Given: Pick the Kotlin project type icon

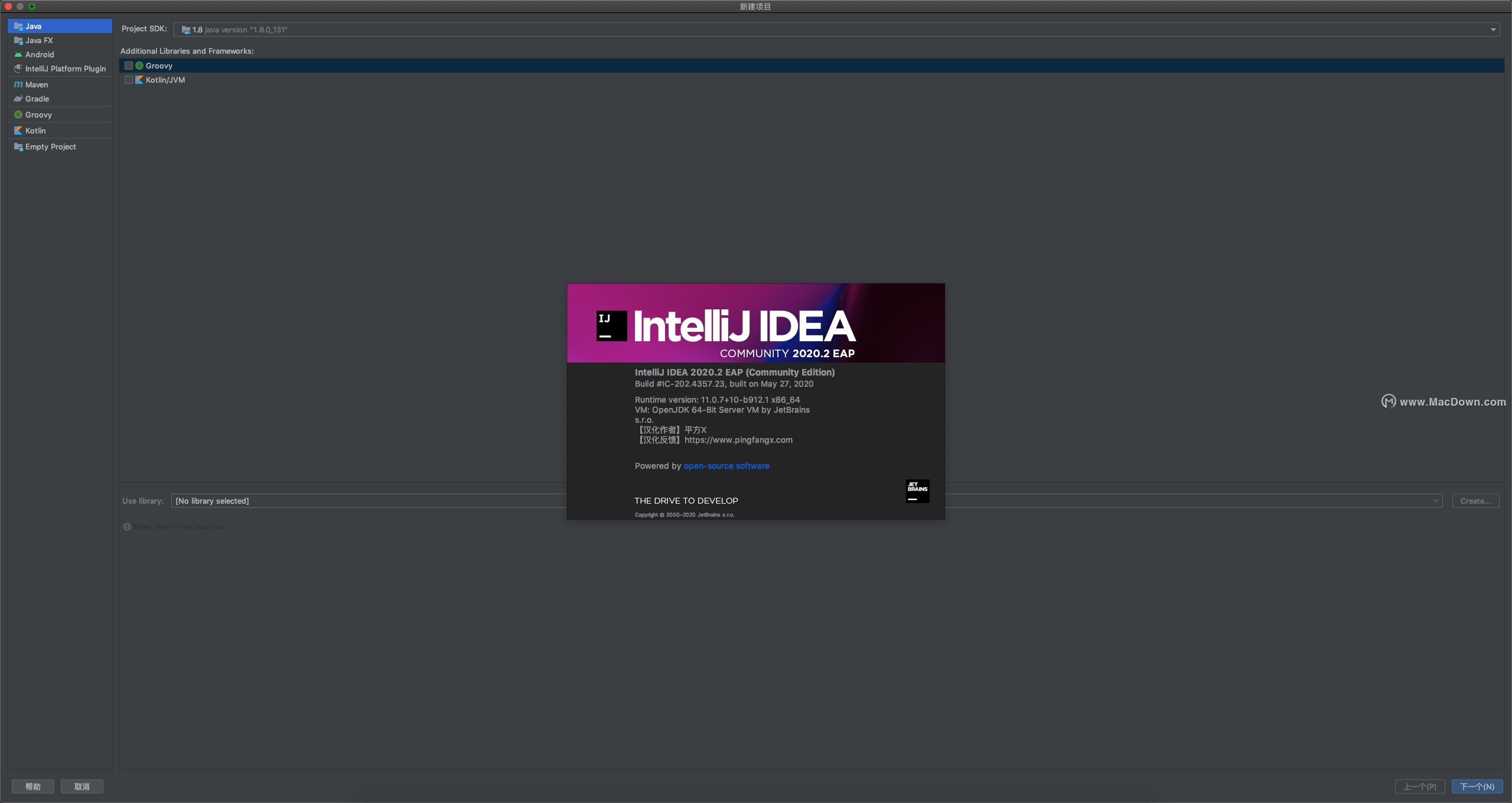Looking at the screenshot, I should point(18,131).
